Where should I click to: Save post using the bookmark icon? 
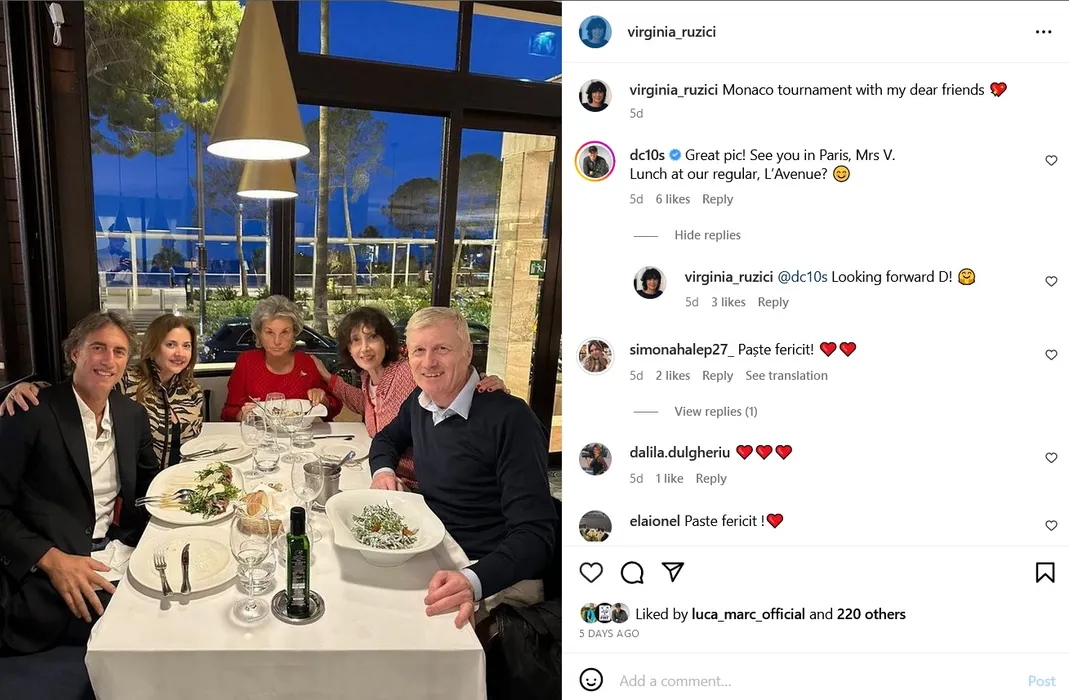[1044, 573]
